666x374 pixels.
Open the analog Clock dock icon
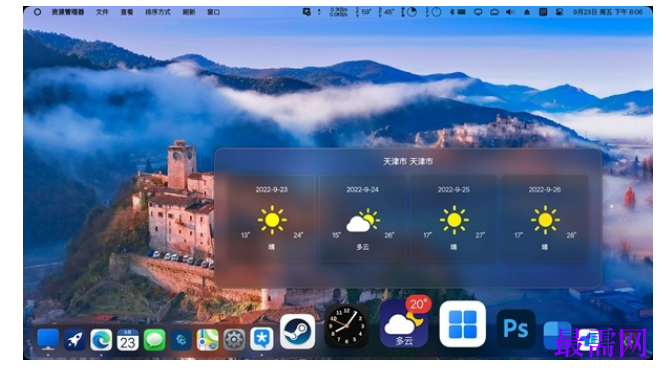click(347, 326)
